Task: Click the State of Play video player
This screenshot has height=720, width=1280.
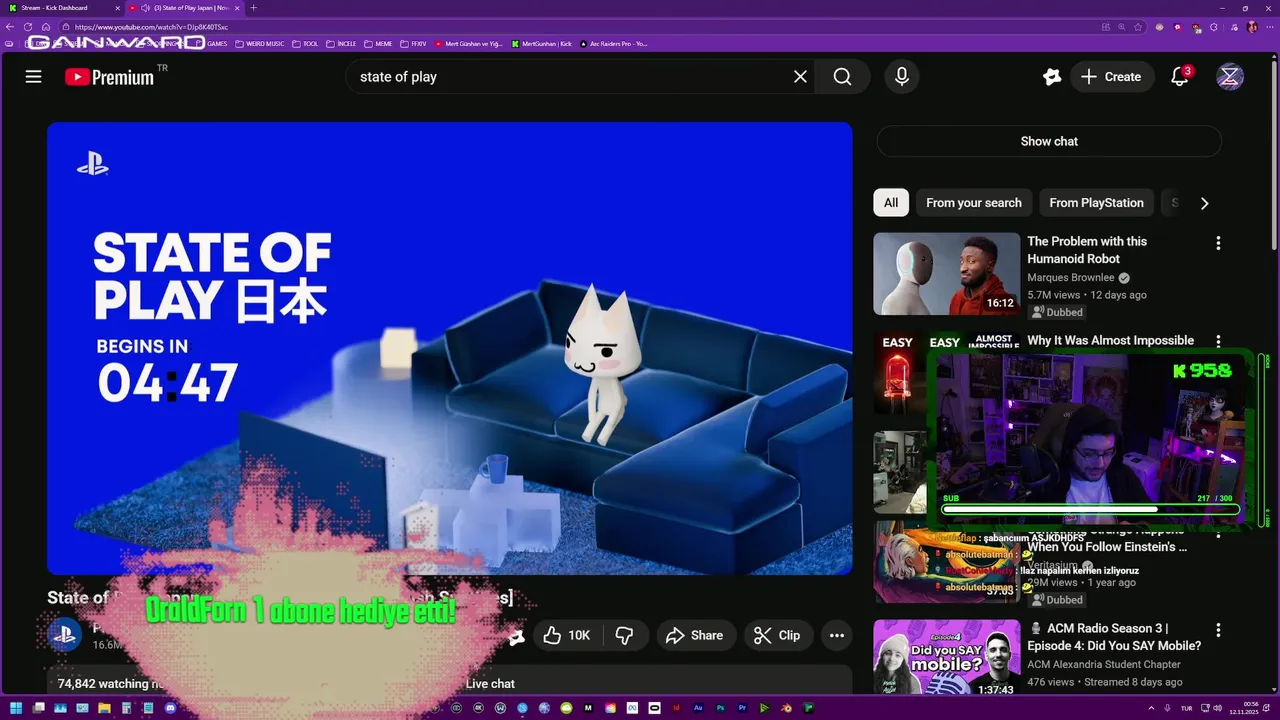Action: [449, 348]
